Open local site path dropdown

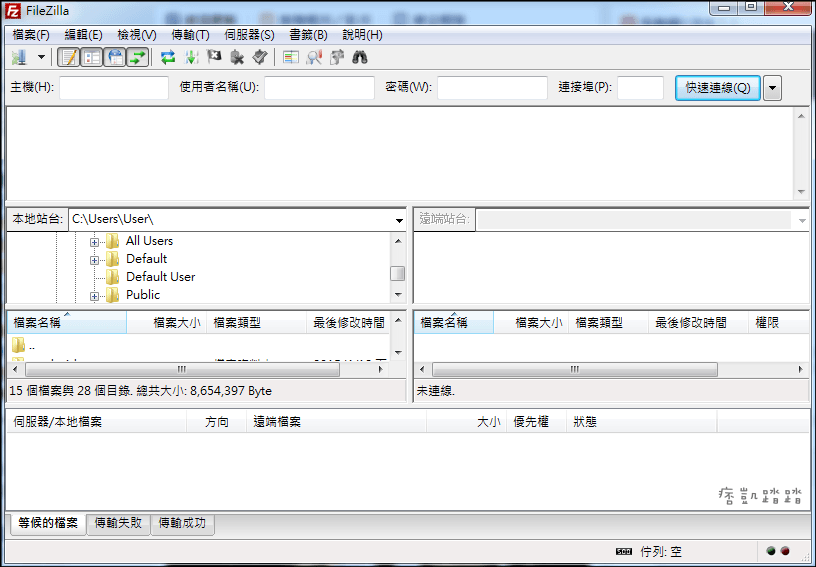pos(399,220)
